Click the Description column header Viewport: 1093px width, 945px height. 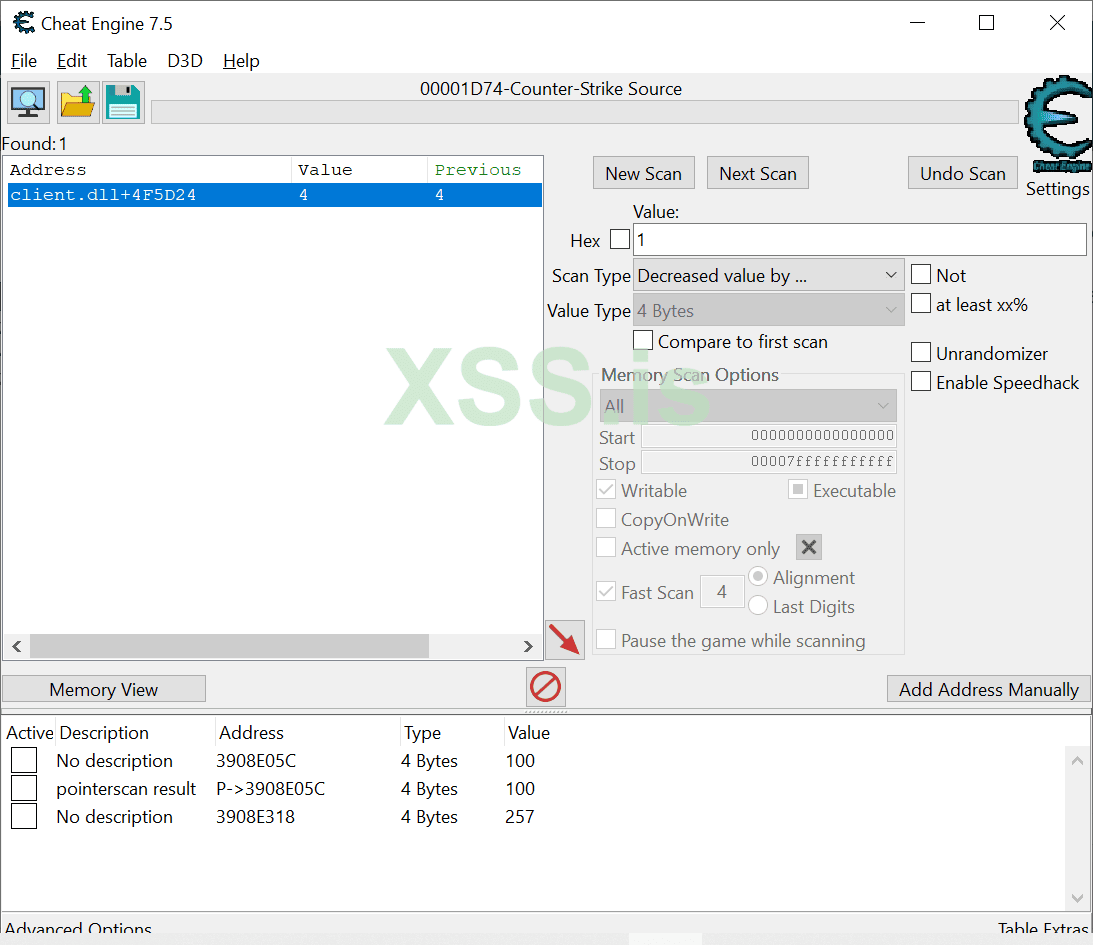click(x=104, y=732)
